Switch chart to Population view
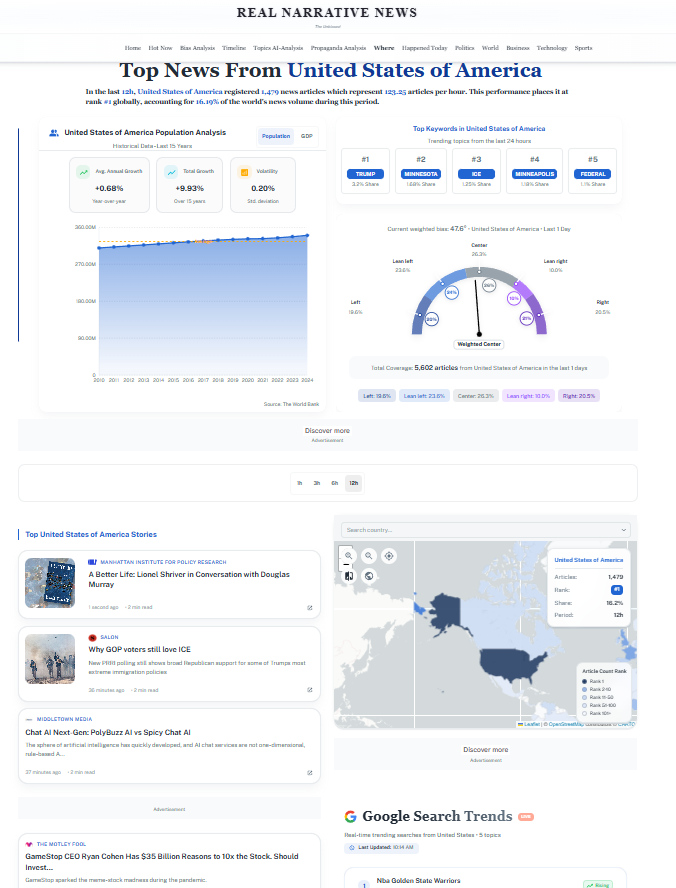Viewport: 676px width, 888px height. point(276,136)
